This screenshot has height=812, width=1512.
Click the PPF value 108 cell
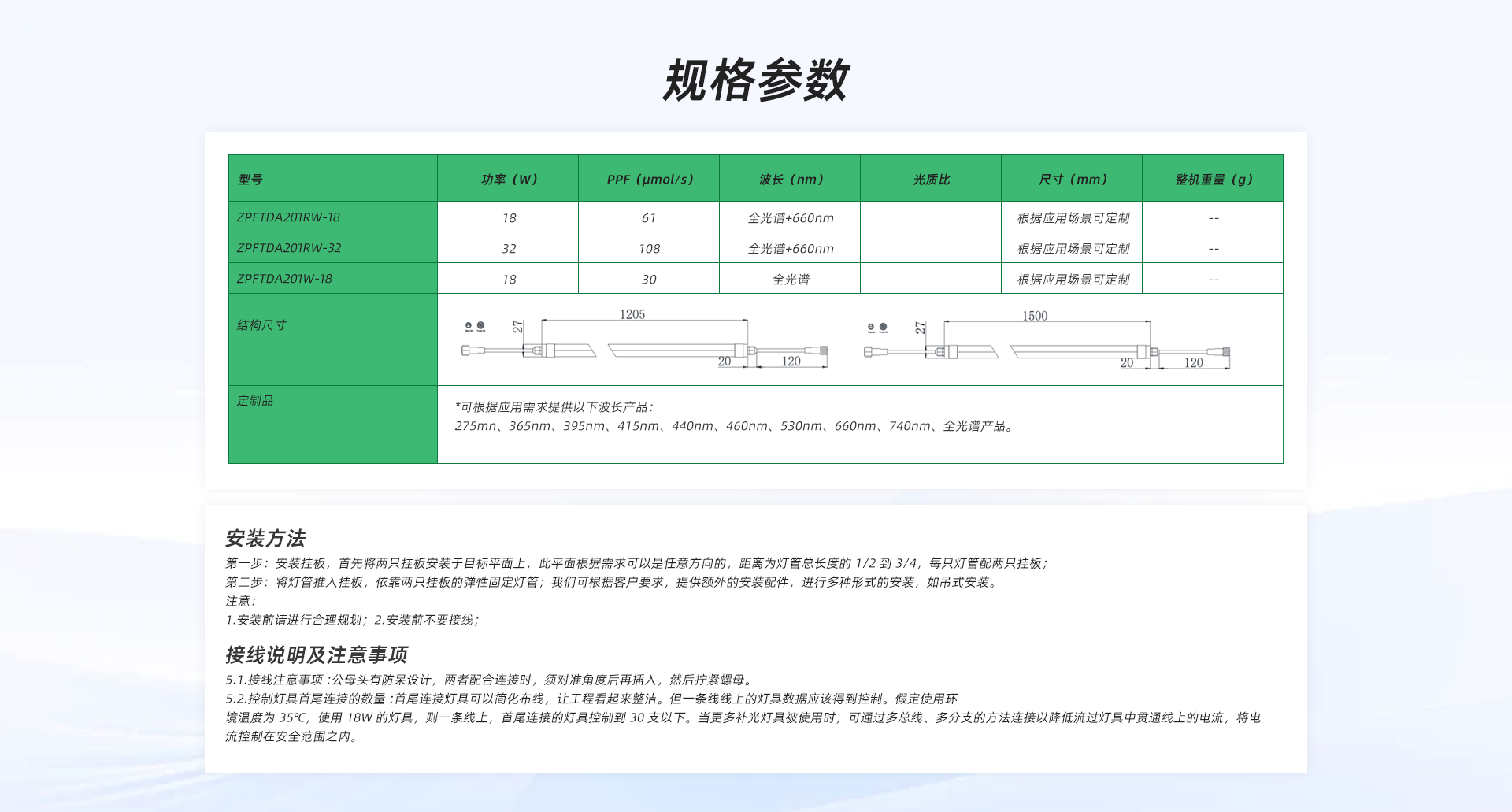click(x=649, y=249)
